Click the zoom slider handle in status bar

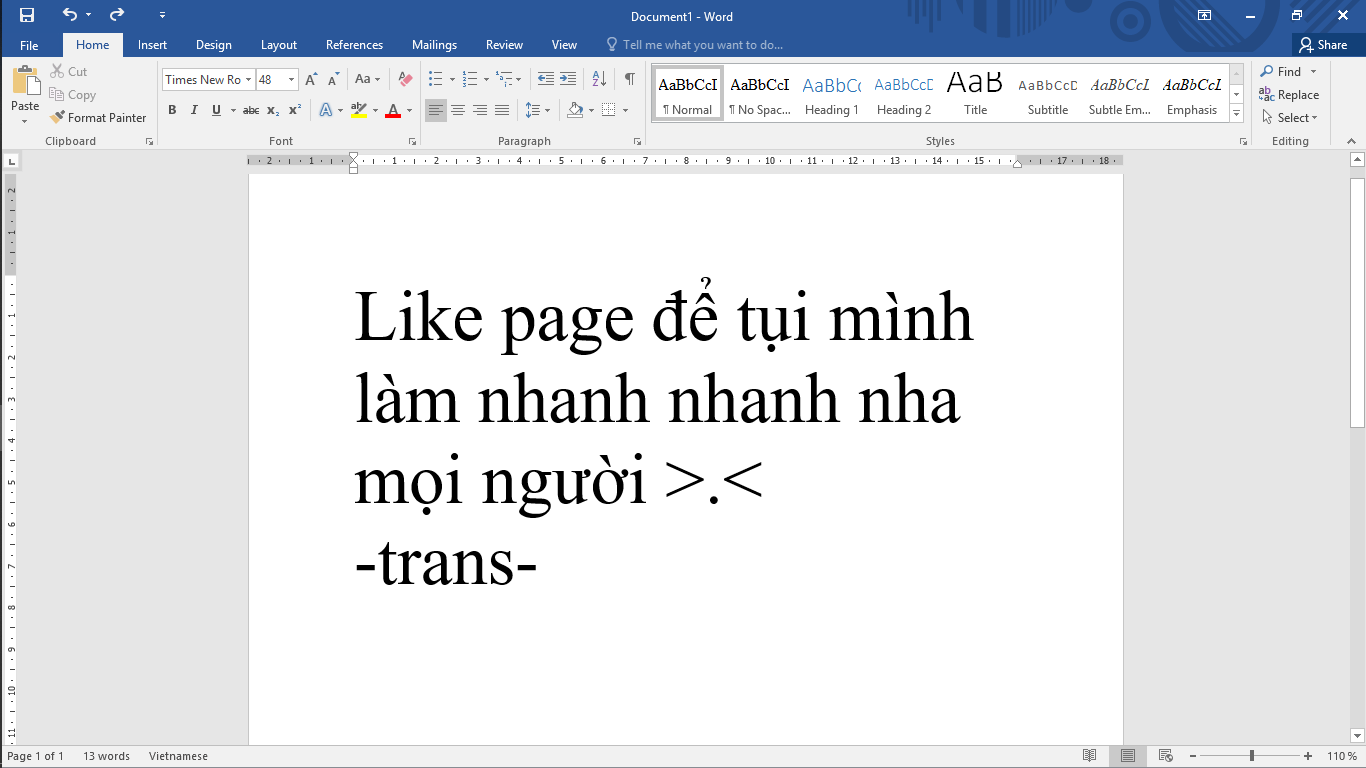(1251, 756)
